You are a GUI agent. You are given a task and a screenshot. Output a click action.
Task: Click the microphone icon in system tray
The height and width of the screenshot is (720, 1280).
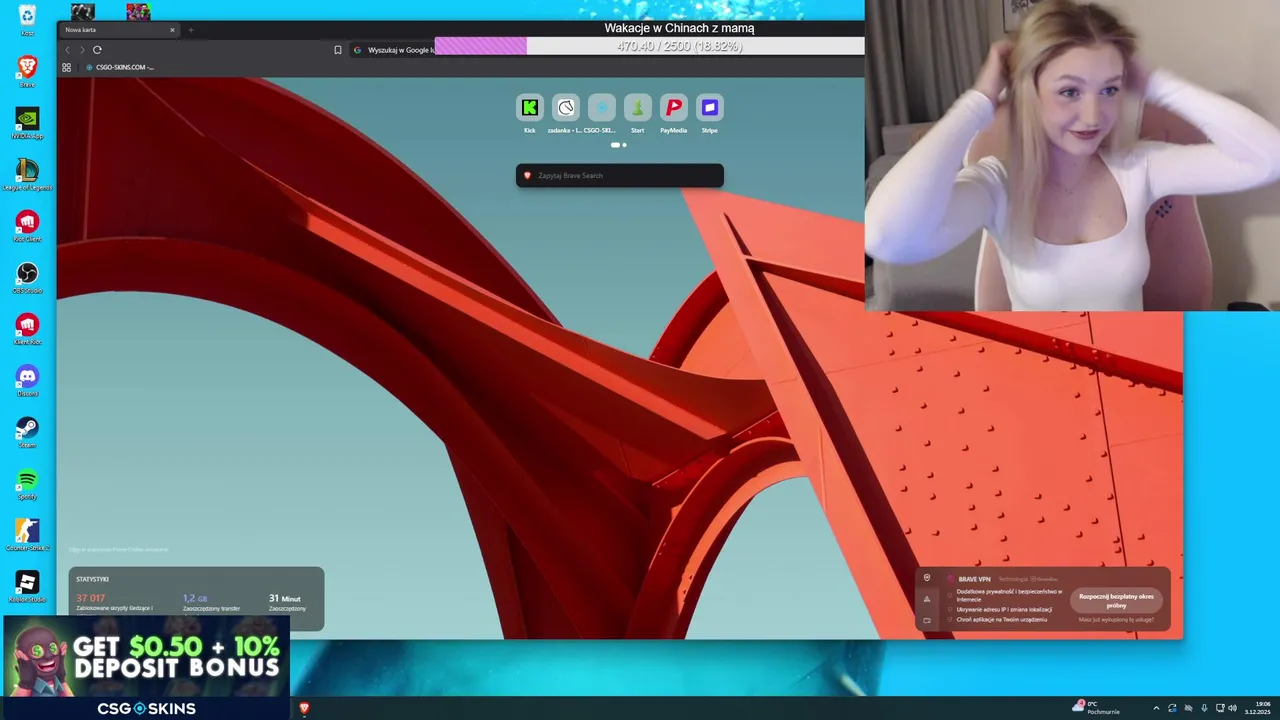(1204, 708)
